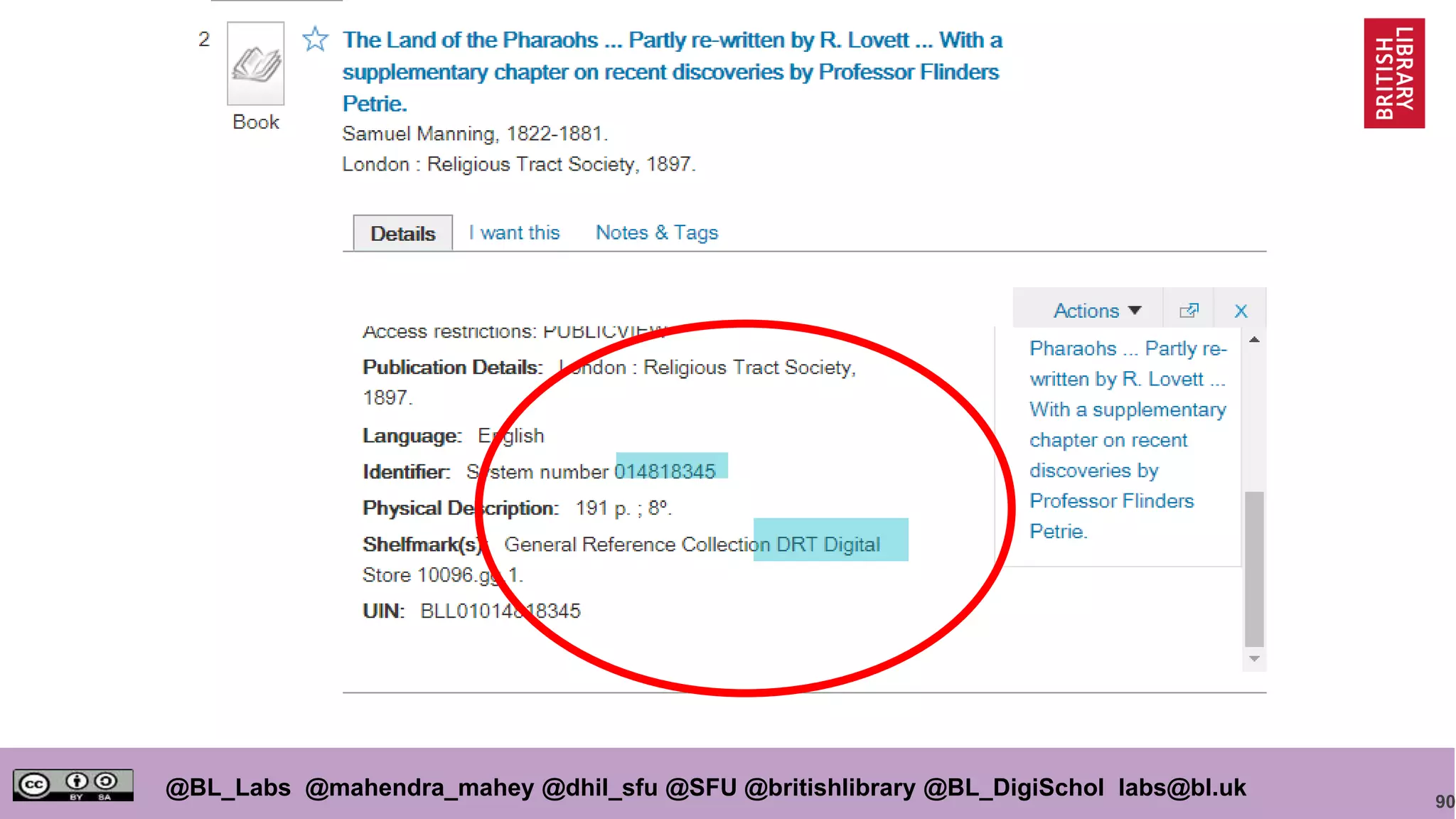This screenshot has width=1456, height=819.
Task: Open details in new window icon
Action: click(1189, 311)
